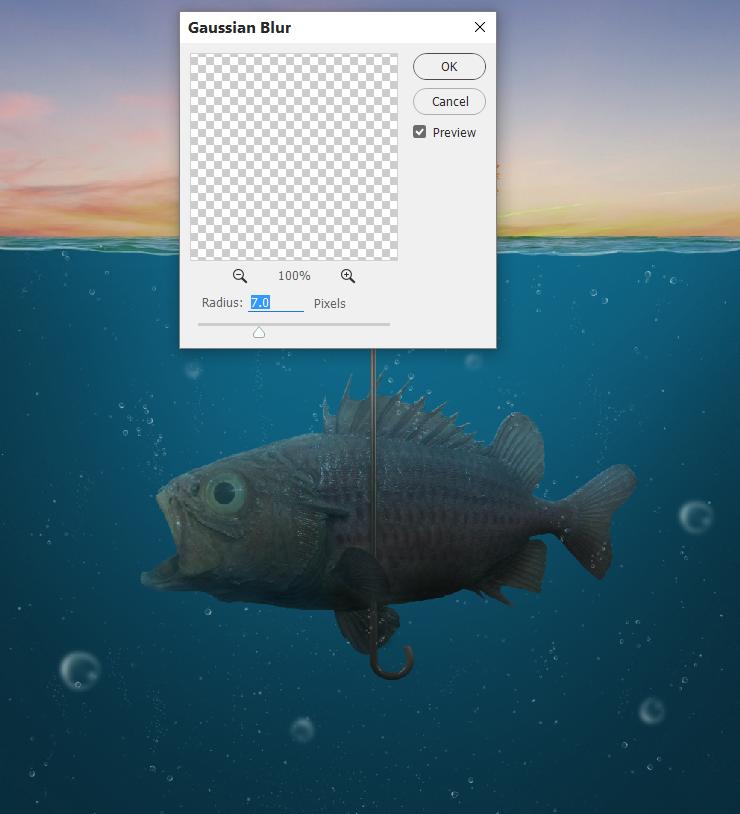
Task: Click the OK button in Gaussian Blur
Action: click(x=449, y=66)
